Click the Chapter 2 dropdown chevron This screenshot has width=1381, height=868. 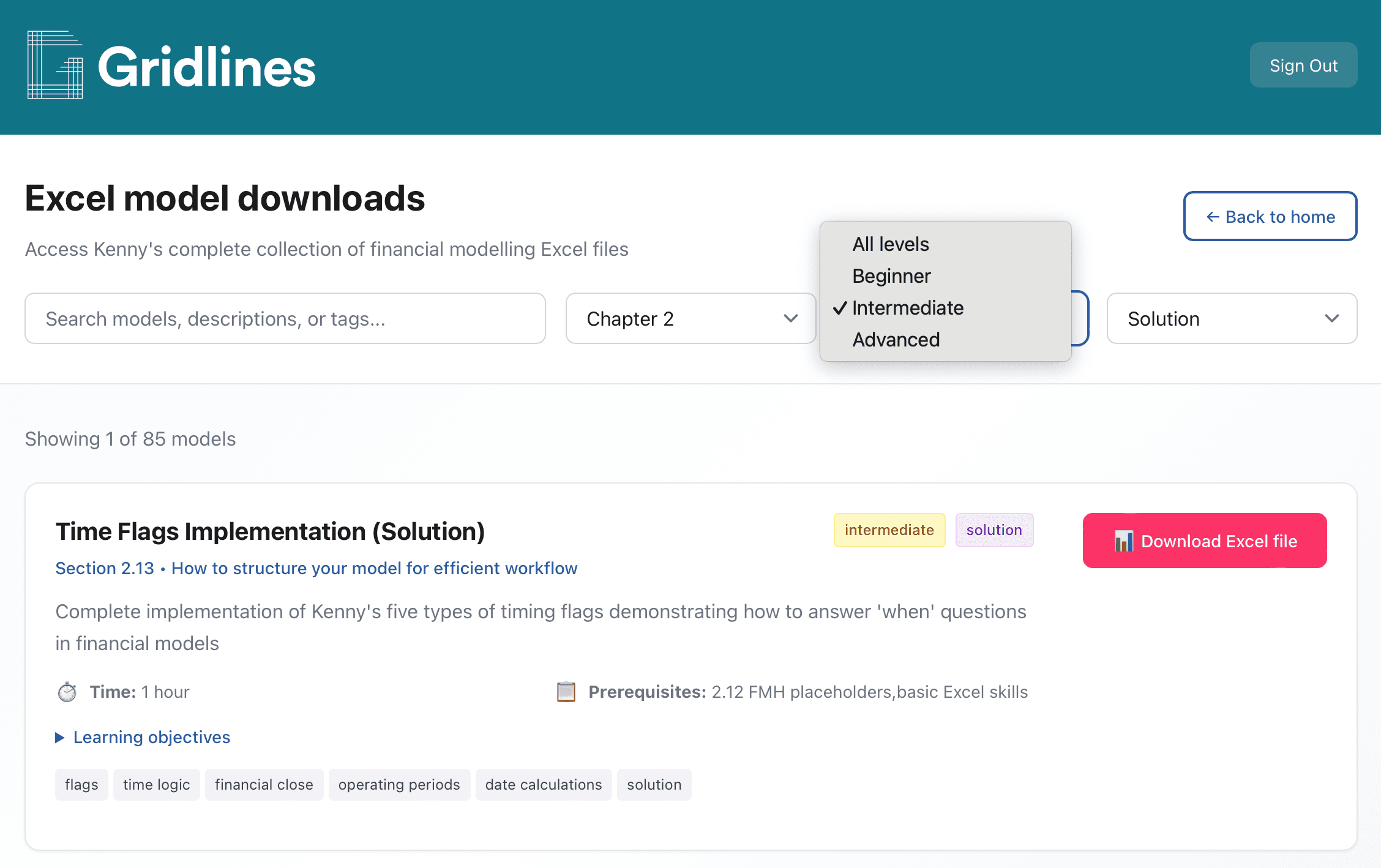pos(790,318)
